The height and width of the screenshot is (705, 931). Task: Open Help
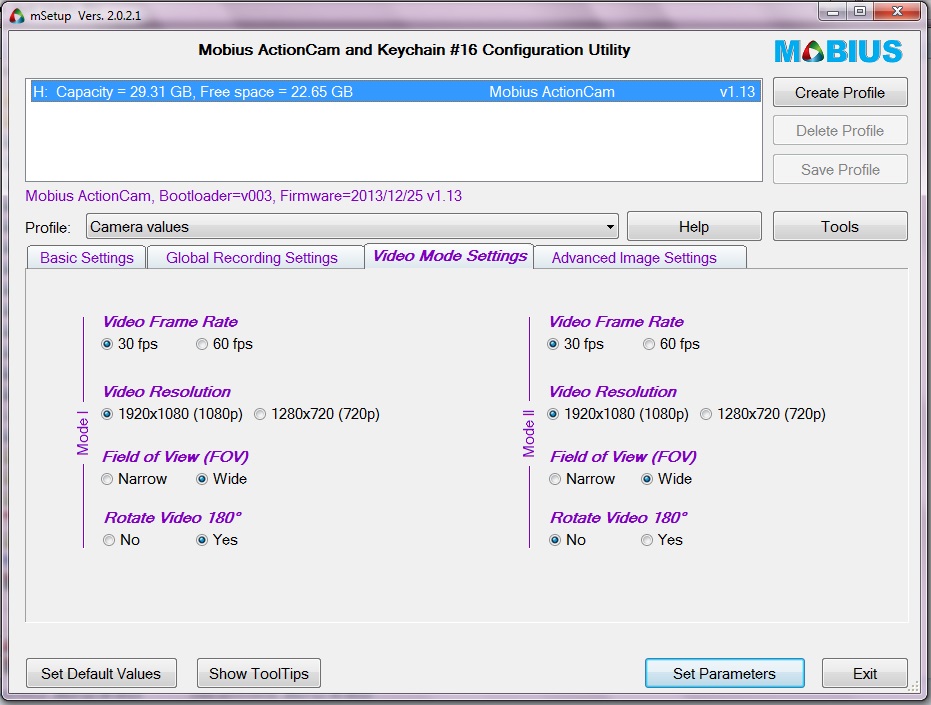[694, 226]
